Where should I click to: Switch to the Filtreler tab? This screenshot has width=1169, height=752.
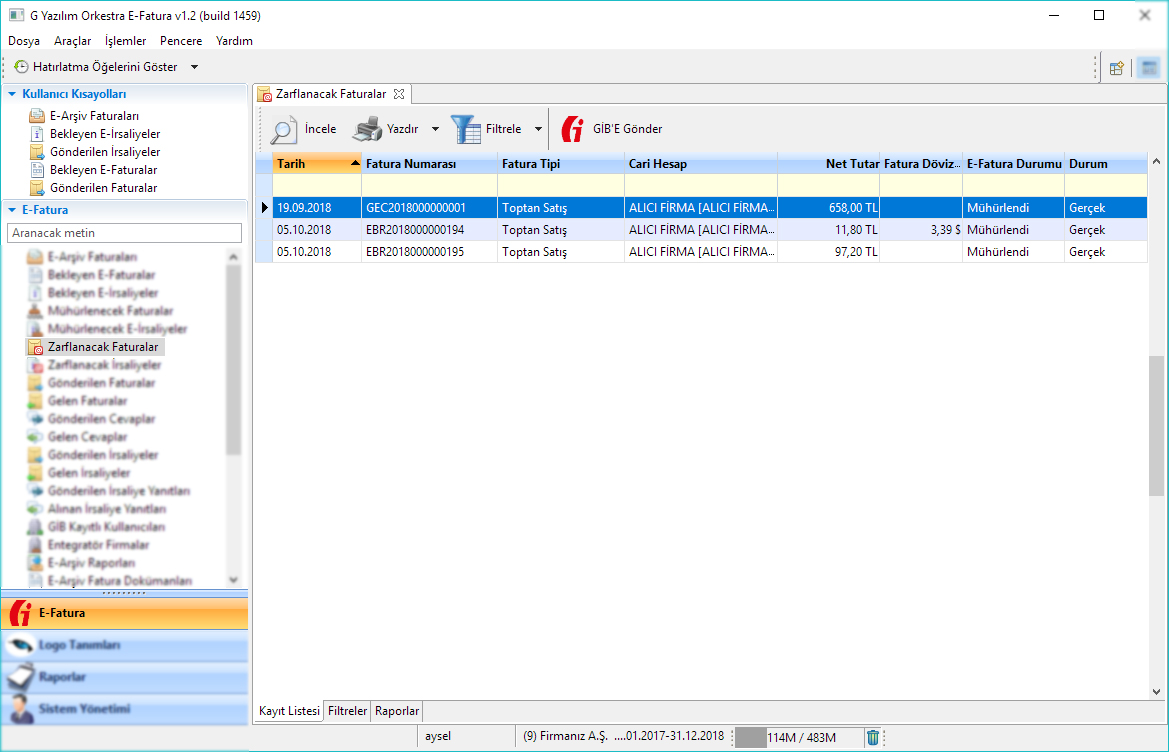click(348, 711)
